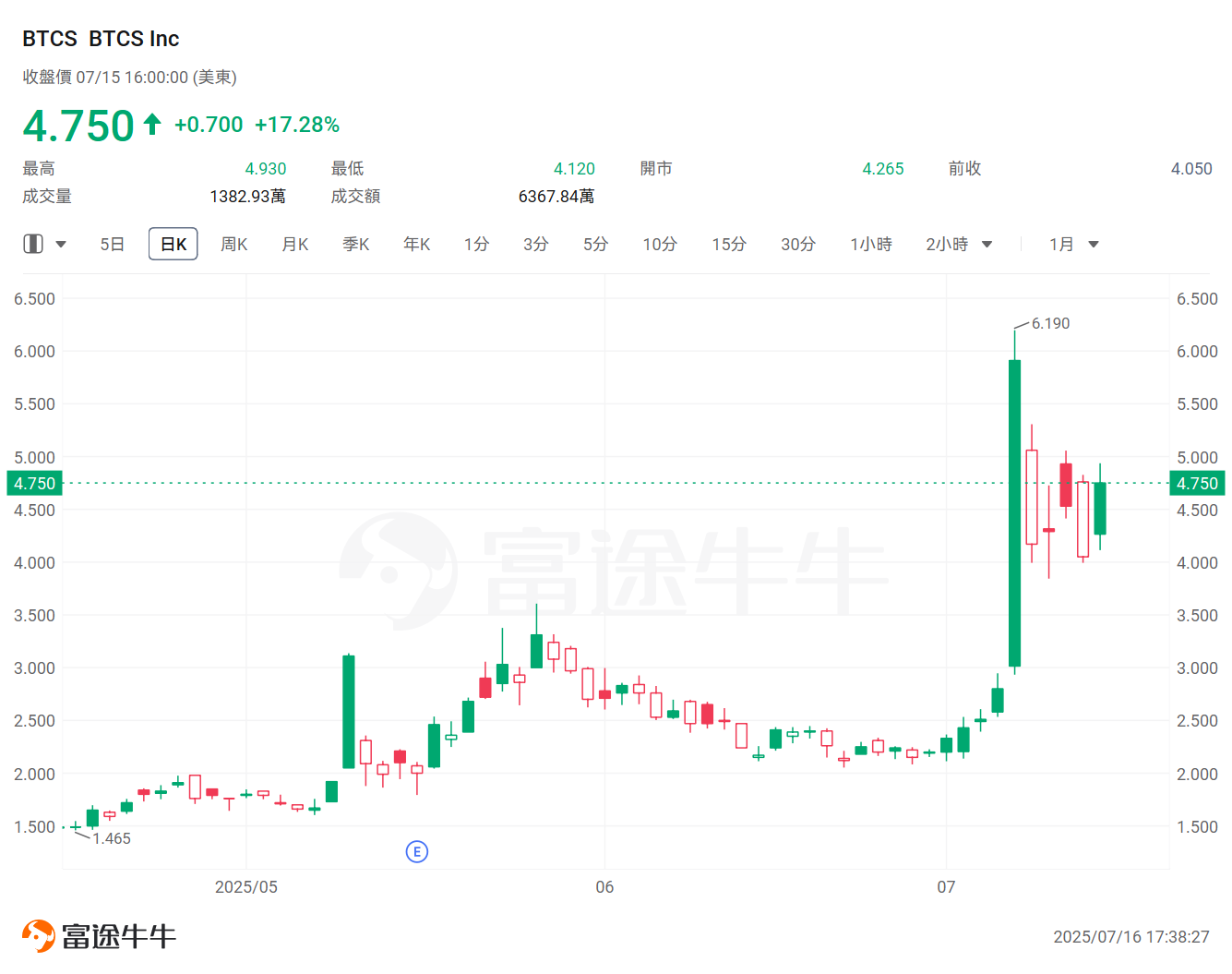
Task: Click the green 4.750 left axis price tag
Action: 35,483
